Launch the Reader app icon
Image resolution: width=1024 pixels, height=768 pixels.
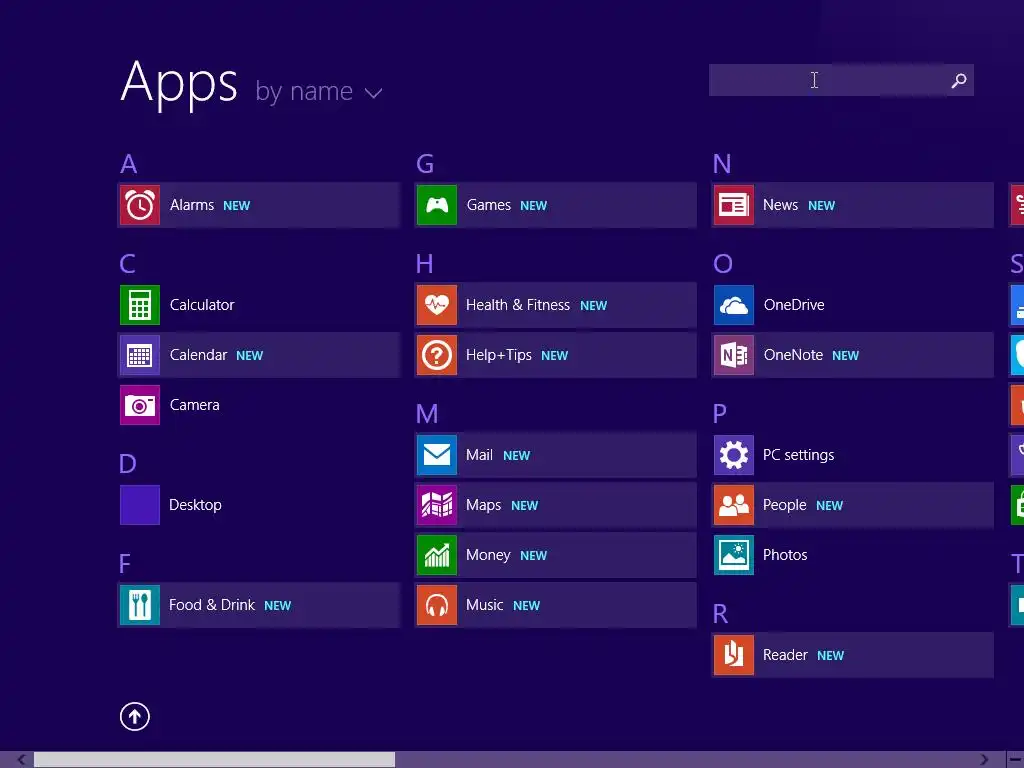(x=734, y=655)
